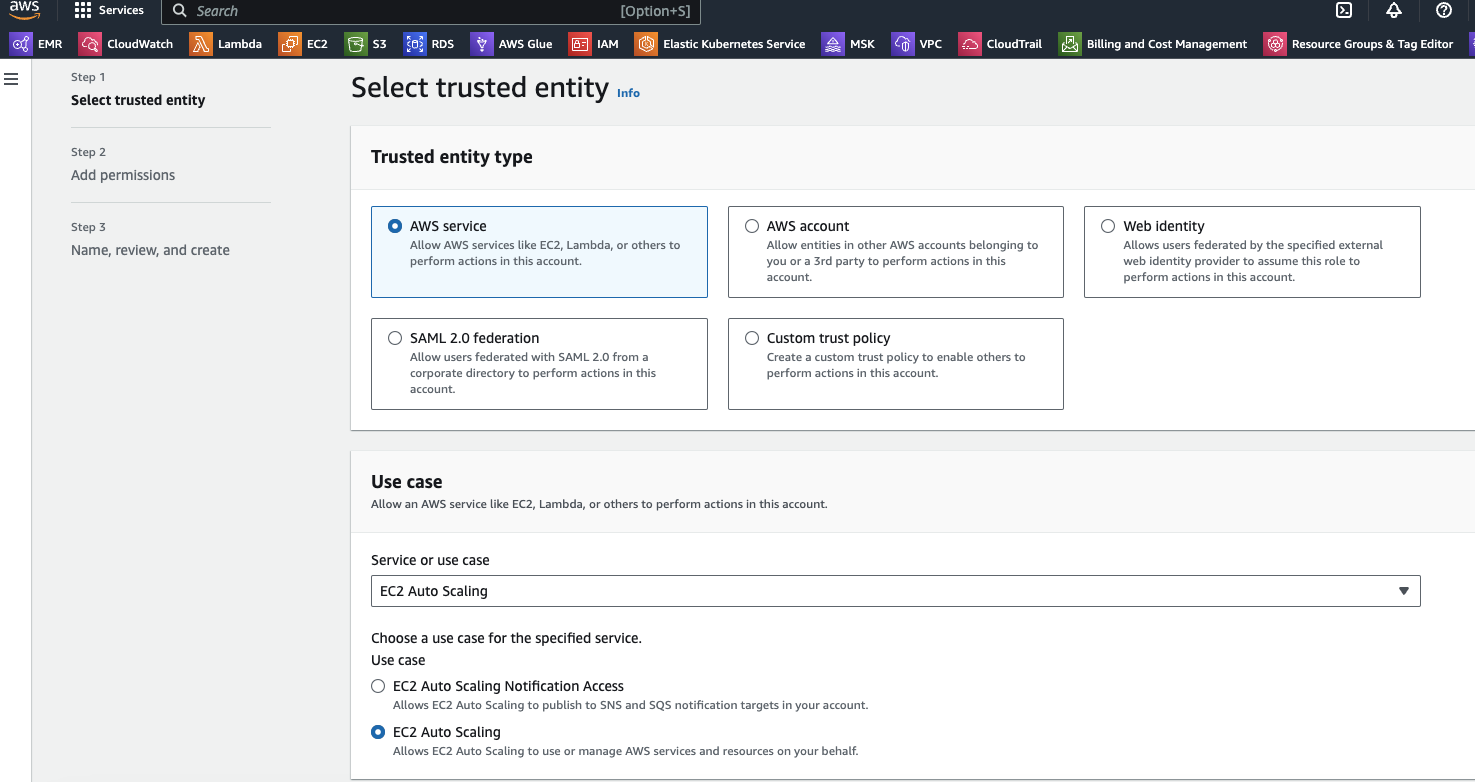Open the VPC icon shortcut

pyautogui.click(x=902, y=44)
